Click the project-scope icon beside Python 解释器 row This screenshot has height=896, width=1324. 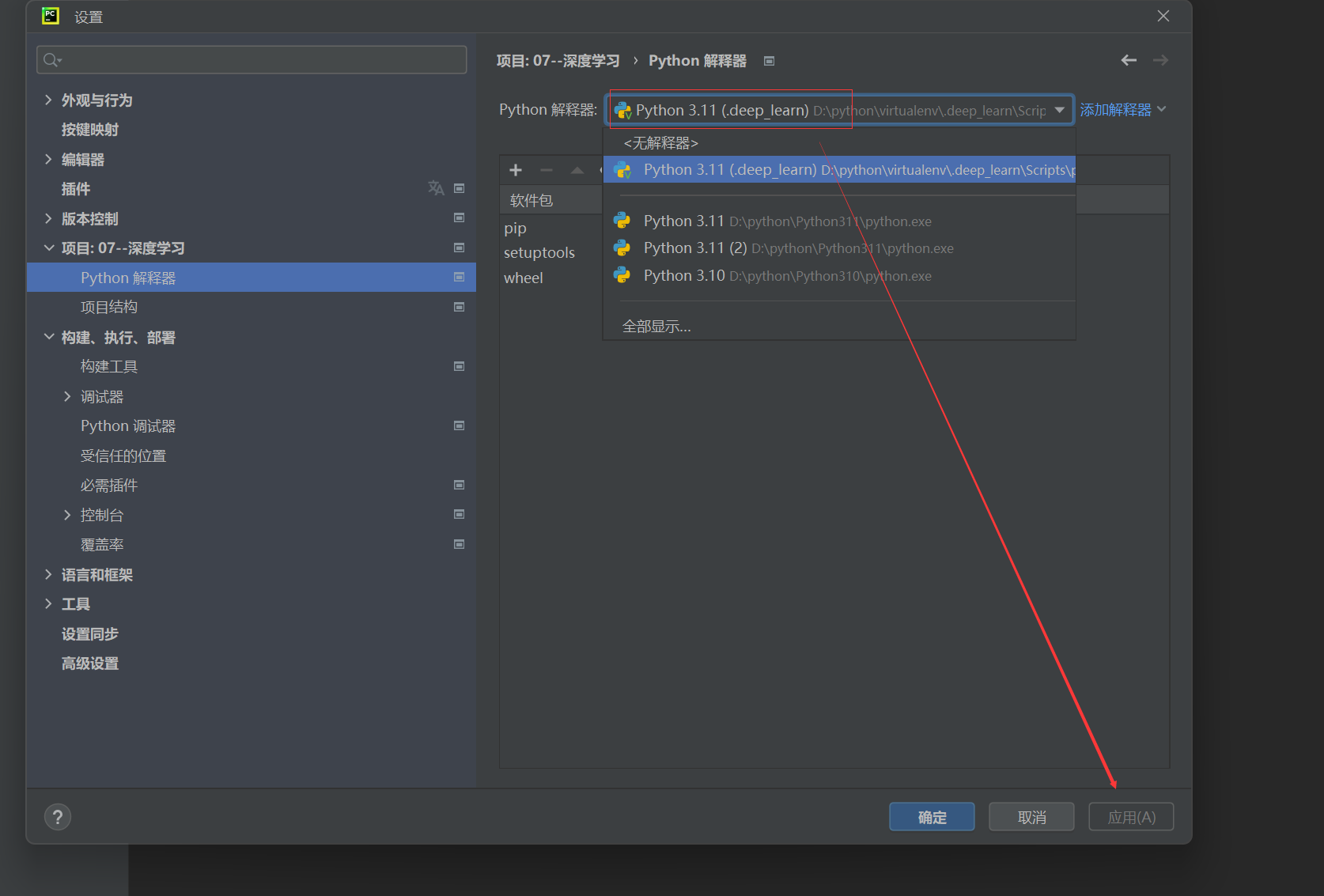click(x=459, y=277)
